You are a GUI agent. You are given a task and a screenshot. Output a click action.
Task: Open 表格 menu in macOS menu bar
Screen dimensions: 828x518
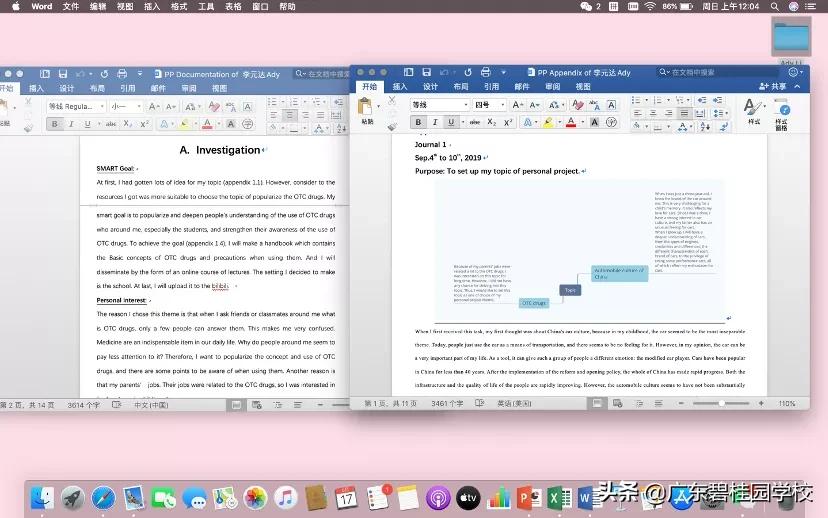[233, 6]
